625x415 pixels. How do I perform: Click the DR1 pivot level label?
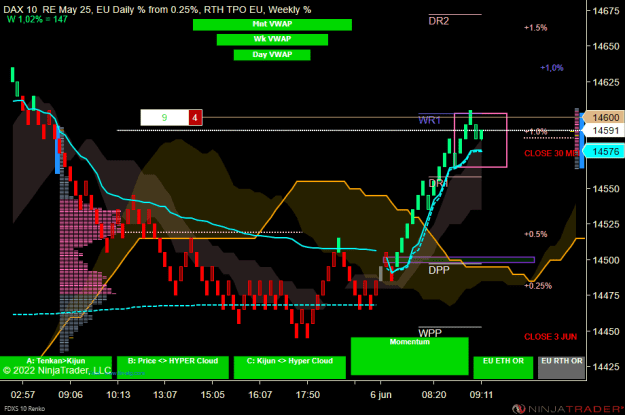tap(438, 183)
